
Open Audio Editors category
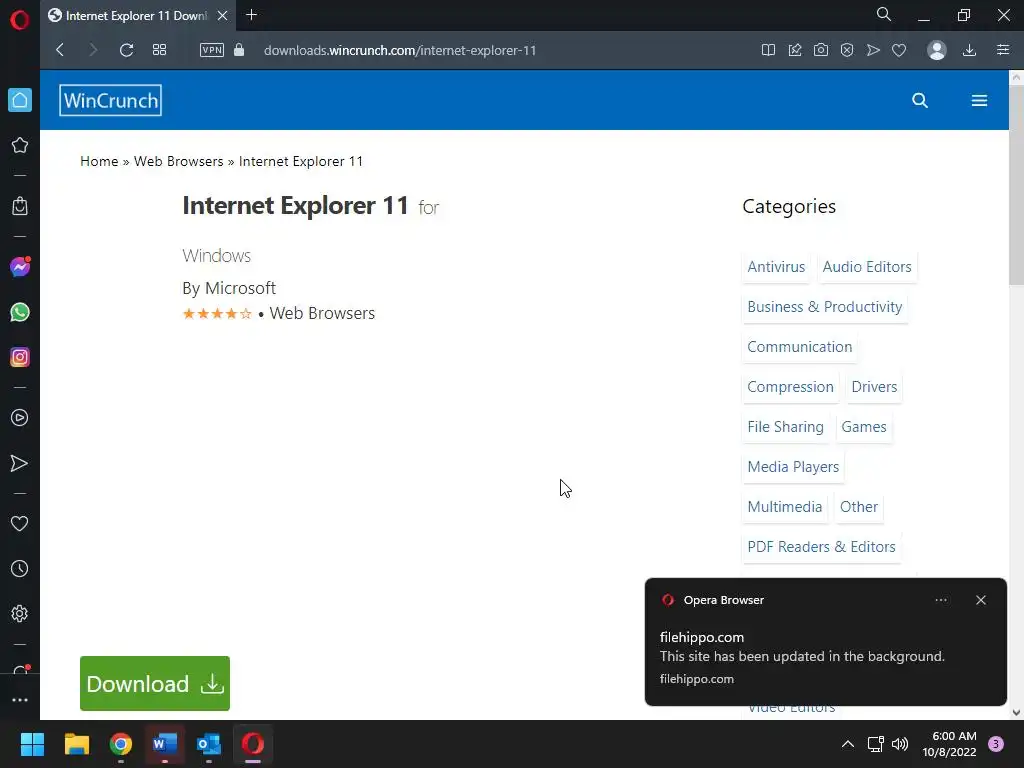coord(867,267)
